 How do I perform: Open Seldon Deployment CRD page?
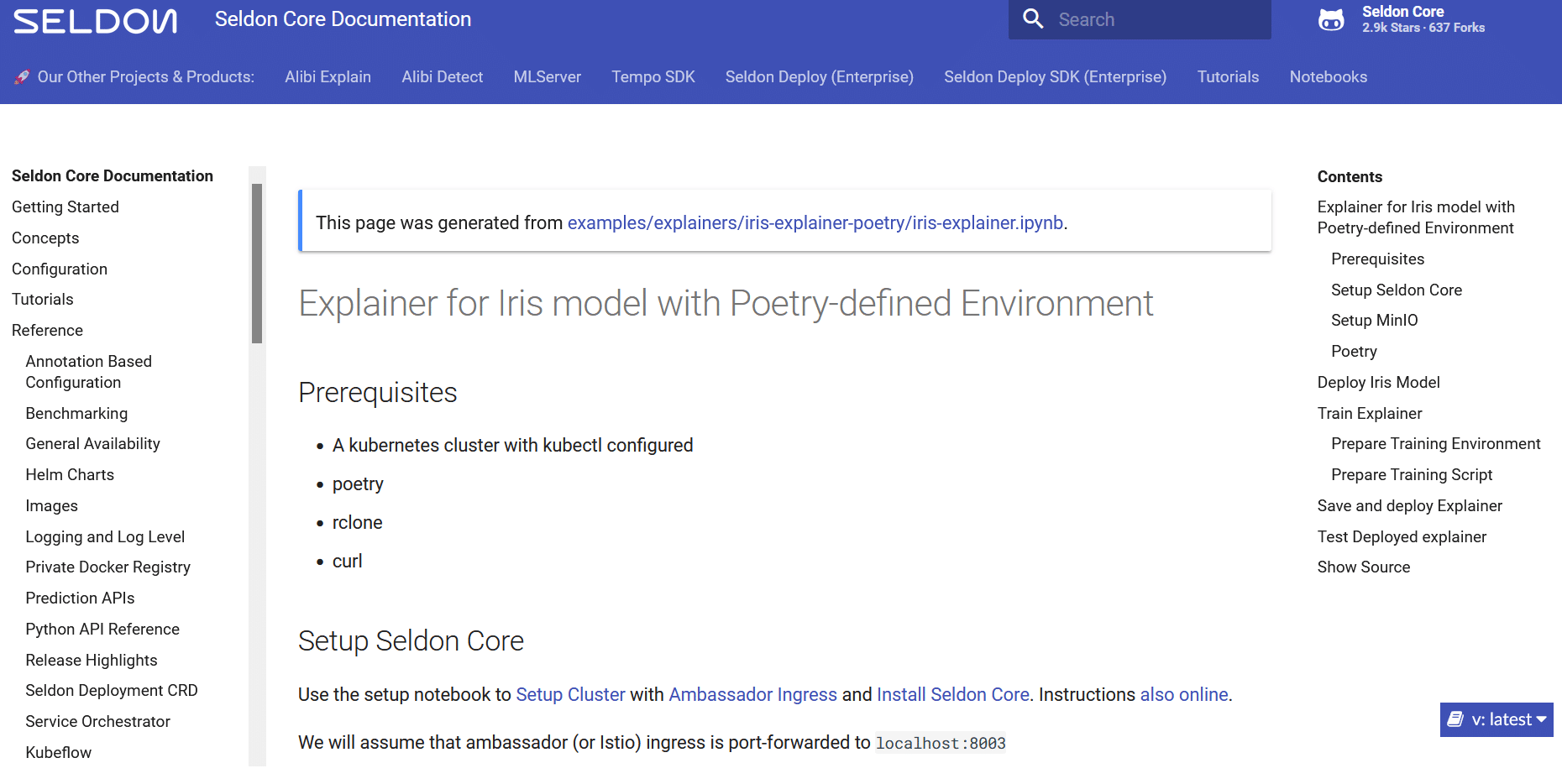(x=112, y=691)
